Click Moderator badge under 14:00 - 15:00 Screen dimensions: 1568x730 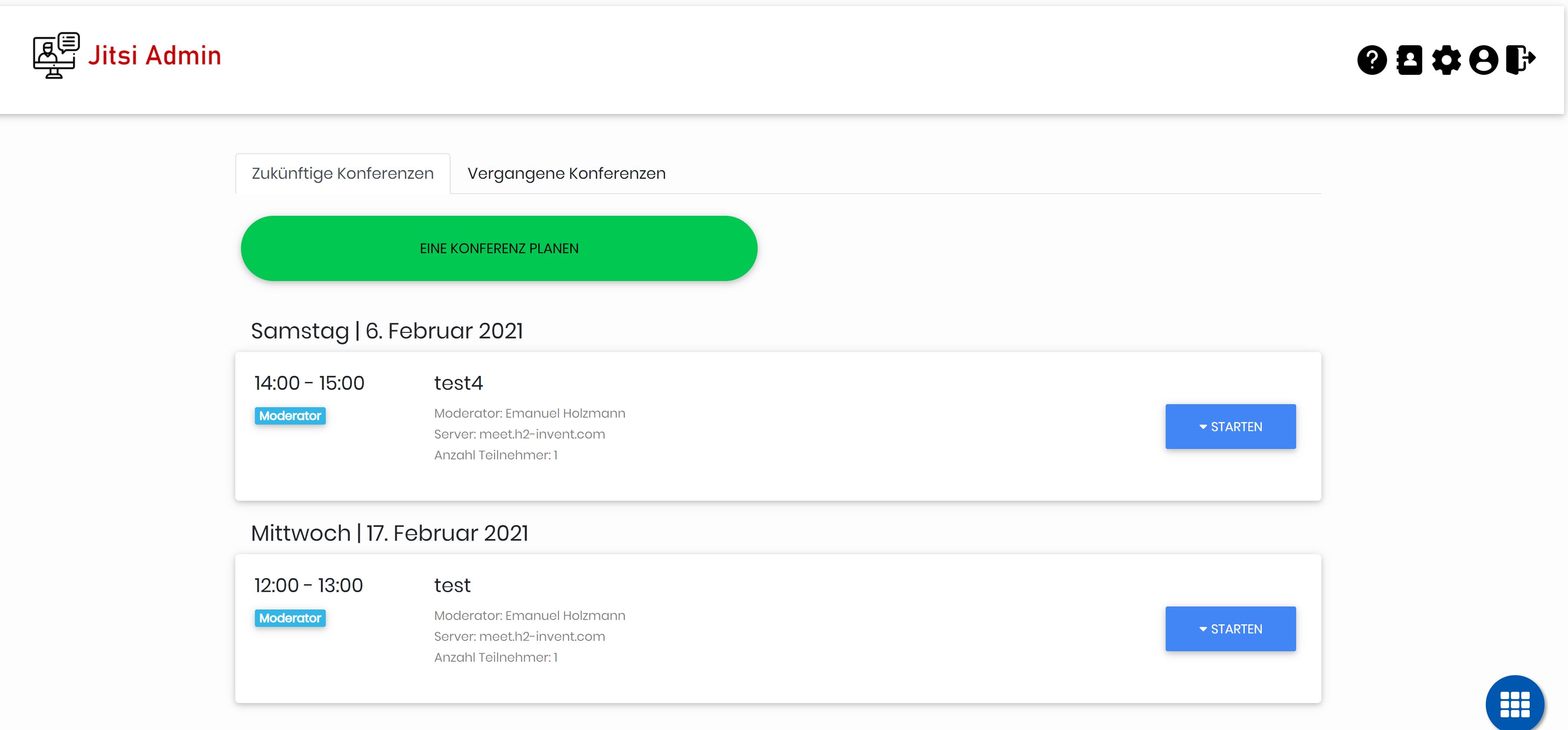click(x=291, y=416)
